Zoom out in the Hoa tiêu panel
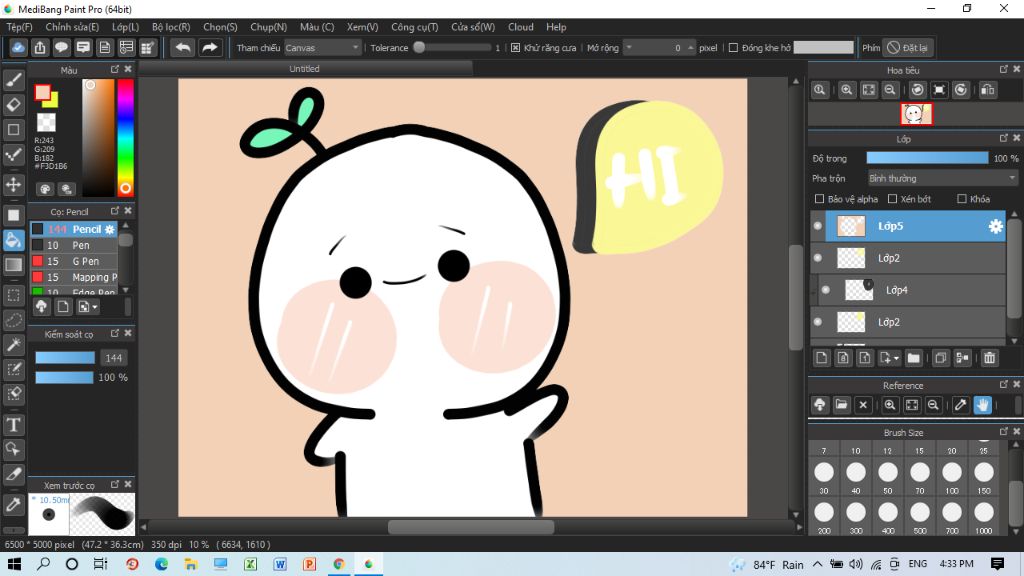 [890, 90]
